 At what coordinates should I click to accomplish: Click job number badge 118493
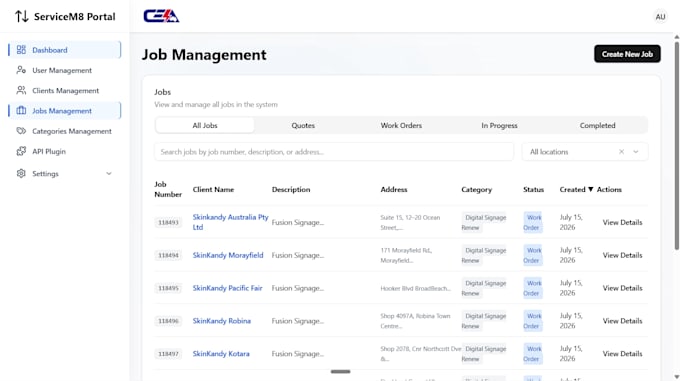[168, 222]
